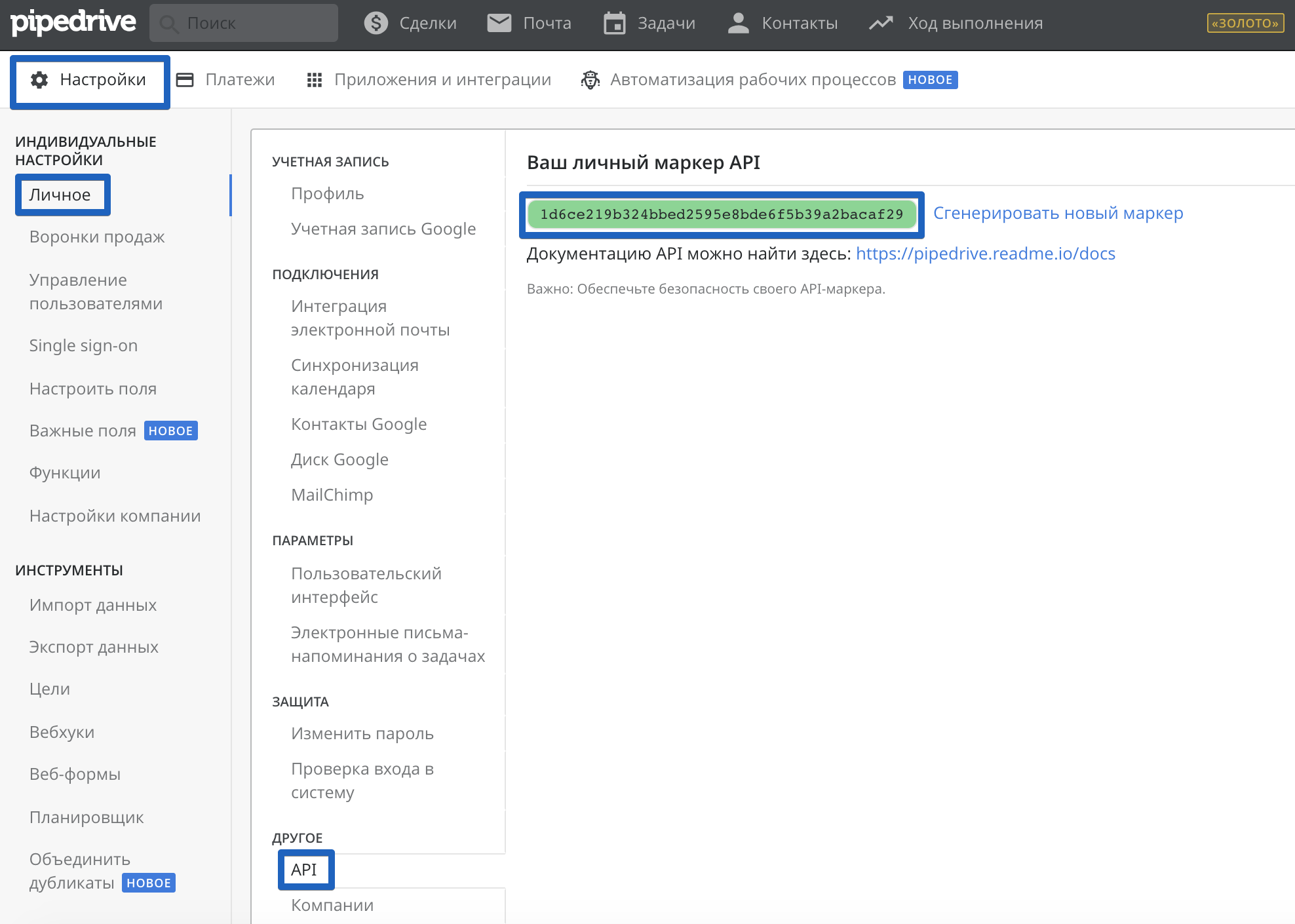Image resolution: width=1295 pixels, height=924 pixels.
Task: Open Компании under Другое
Action: point(332,905)
